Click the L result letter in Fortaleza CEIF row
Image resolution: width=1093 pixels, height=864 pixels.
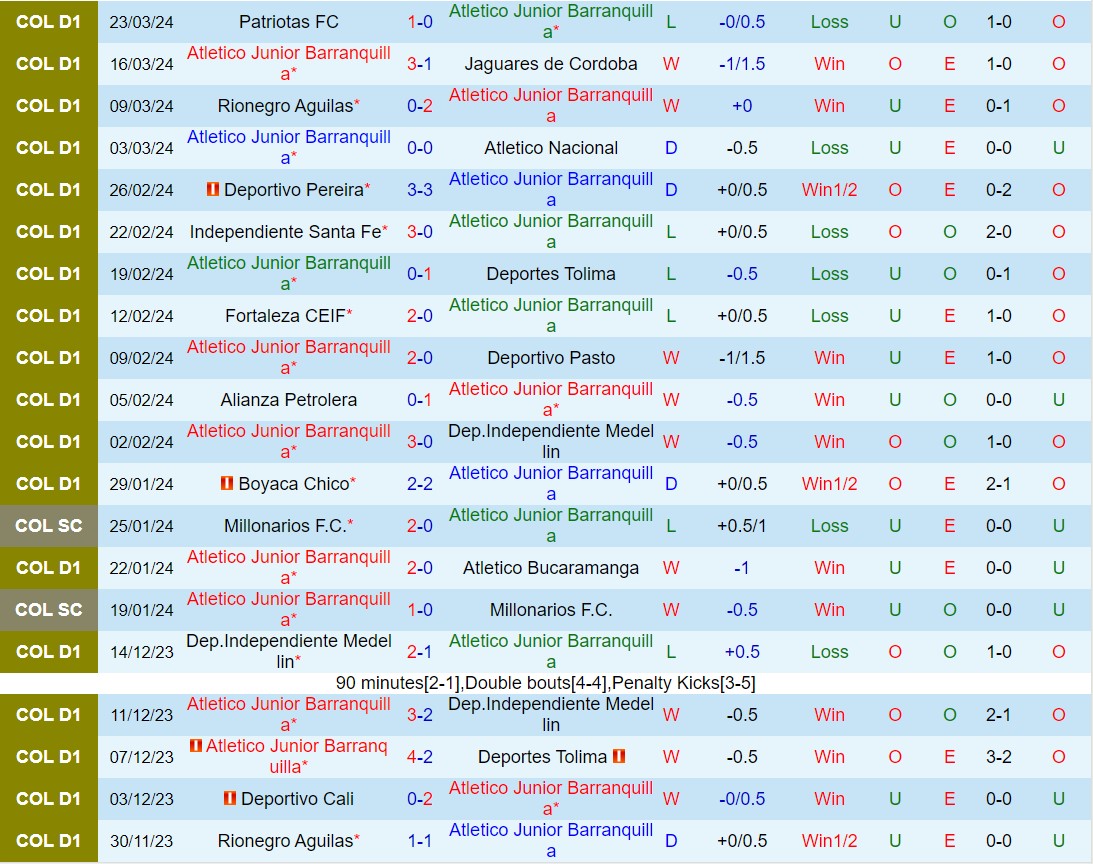[671, 316]
